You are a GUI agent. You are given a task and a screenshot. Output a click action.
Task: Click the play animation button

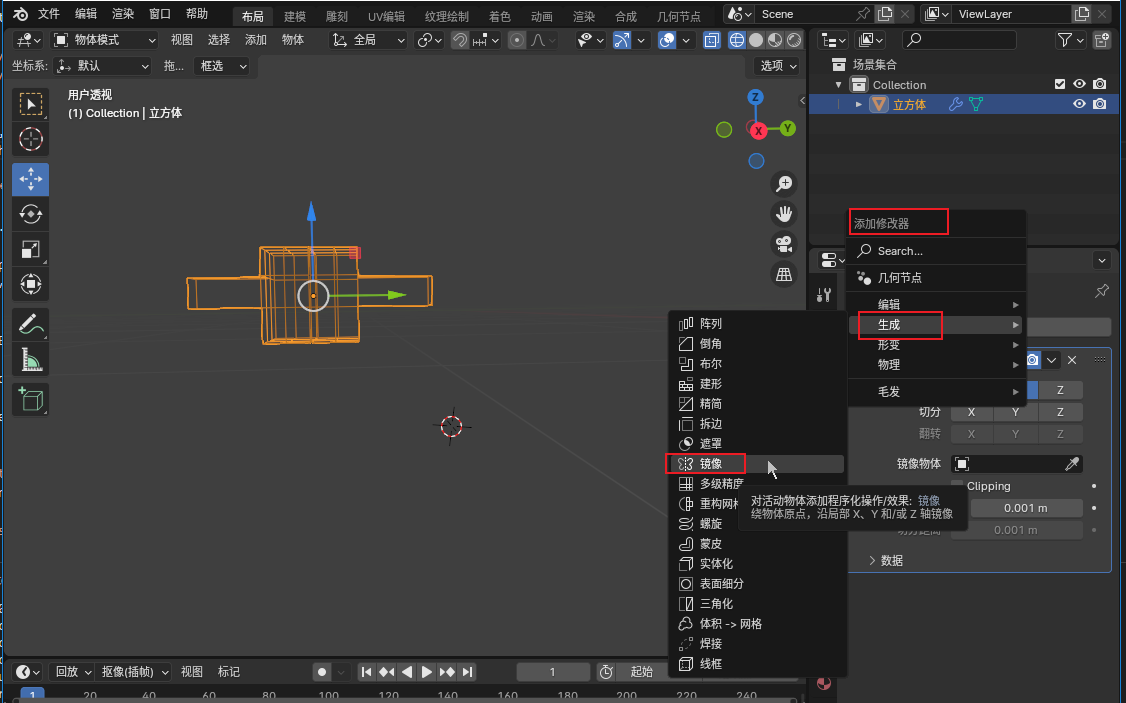click(x=427, y=672)
